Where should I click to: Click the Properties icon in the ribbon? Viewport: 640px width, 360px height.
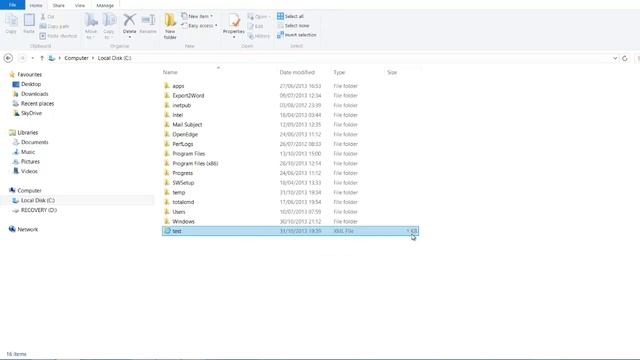pyautogui.click(x=234, y=20)
